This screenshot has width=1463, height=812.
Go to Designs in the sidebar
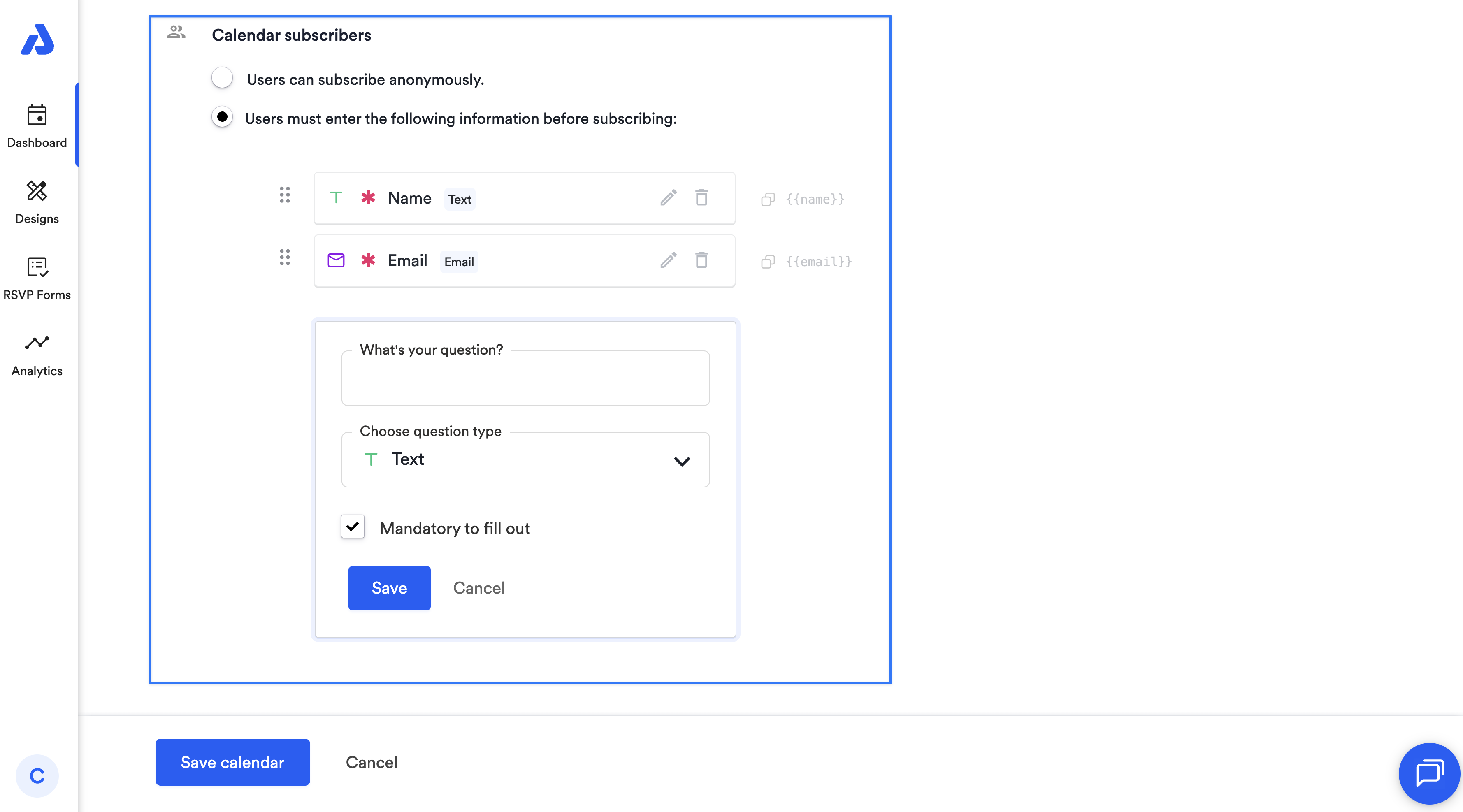click(x=37, y=202)
